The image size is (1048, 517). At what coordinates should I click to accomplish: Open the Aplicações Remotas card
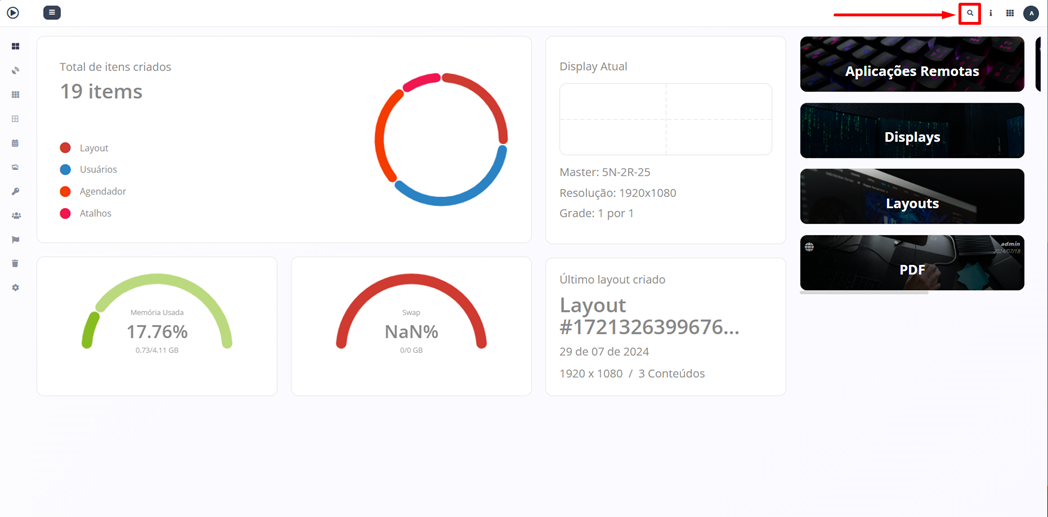pos(911,65)
